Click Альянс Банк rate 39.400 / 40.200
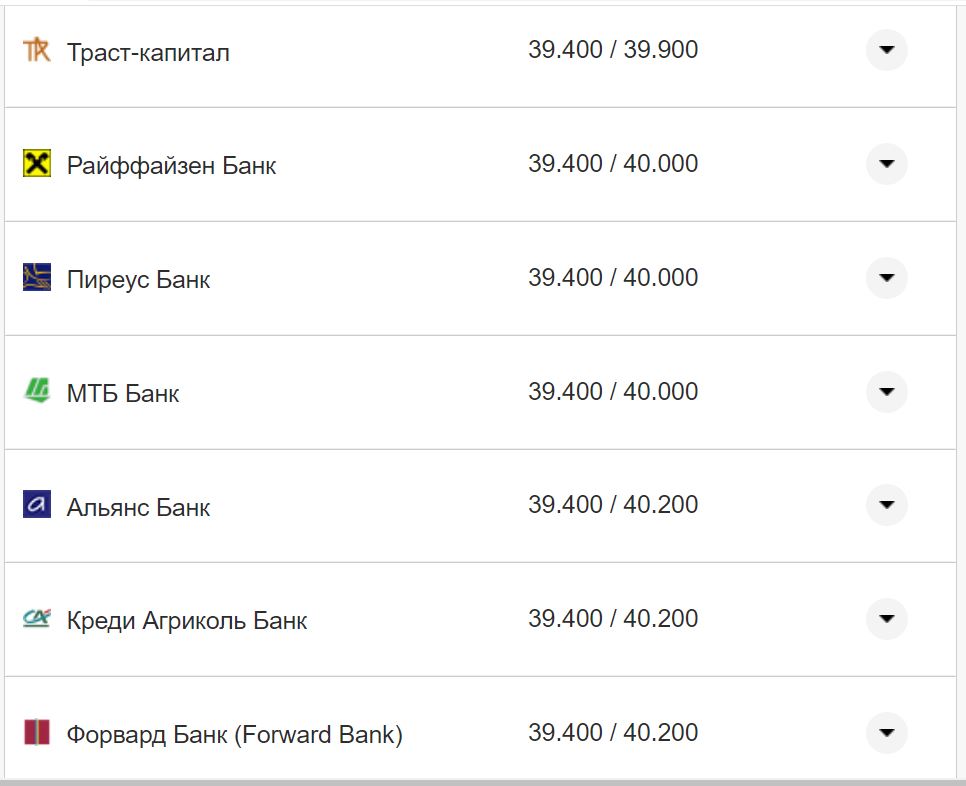The height and width of the screenshot is (786, 966). 612,505
